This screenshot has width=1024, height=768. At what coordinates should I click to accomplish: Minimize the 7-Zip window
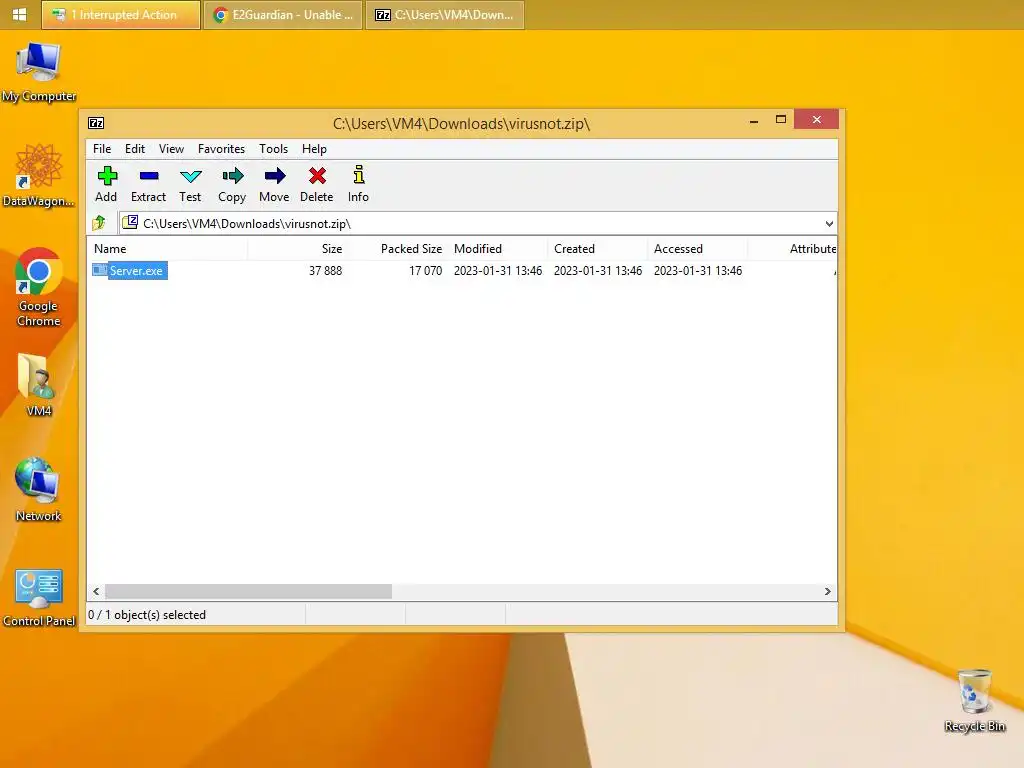pos(754,120)
